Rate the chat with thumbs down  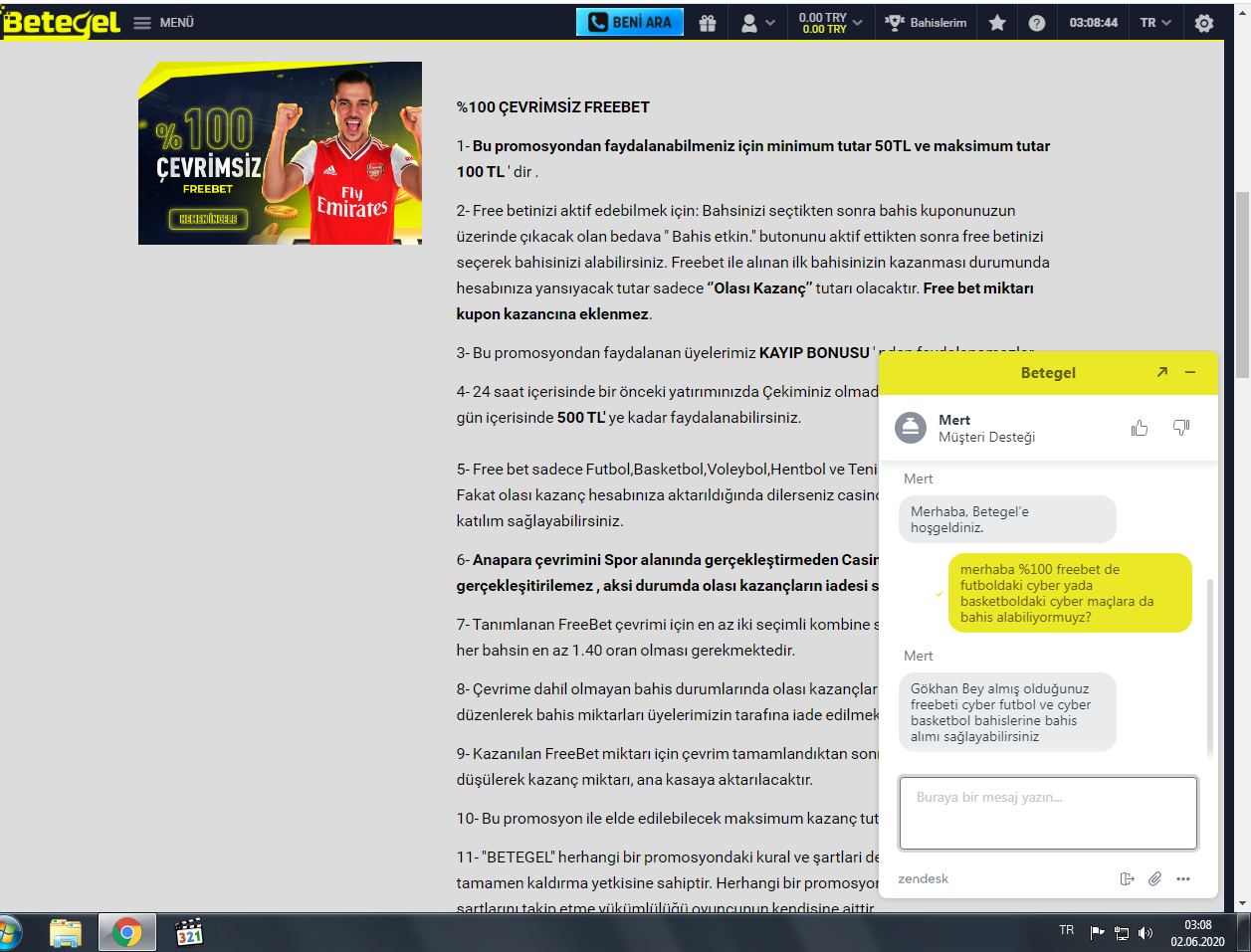click(x=1181, y=428)
